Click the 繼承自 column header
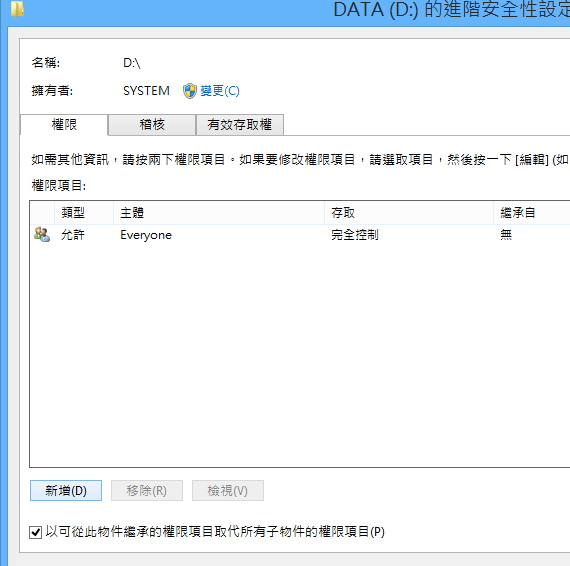 coord(532,213)
